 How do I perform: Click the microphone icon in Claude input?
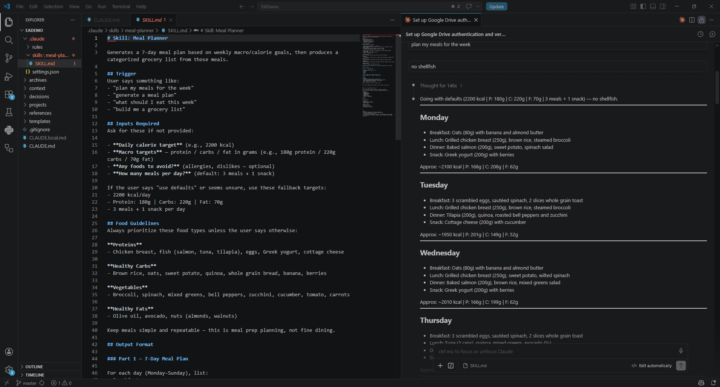[x=681, y=351]
